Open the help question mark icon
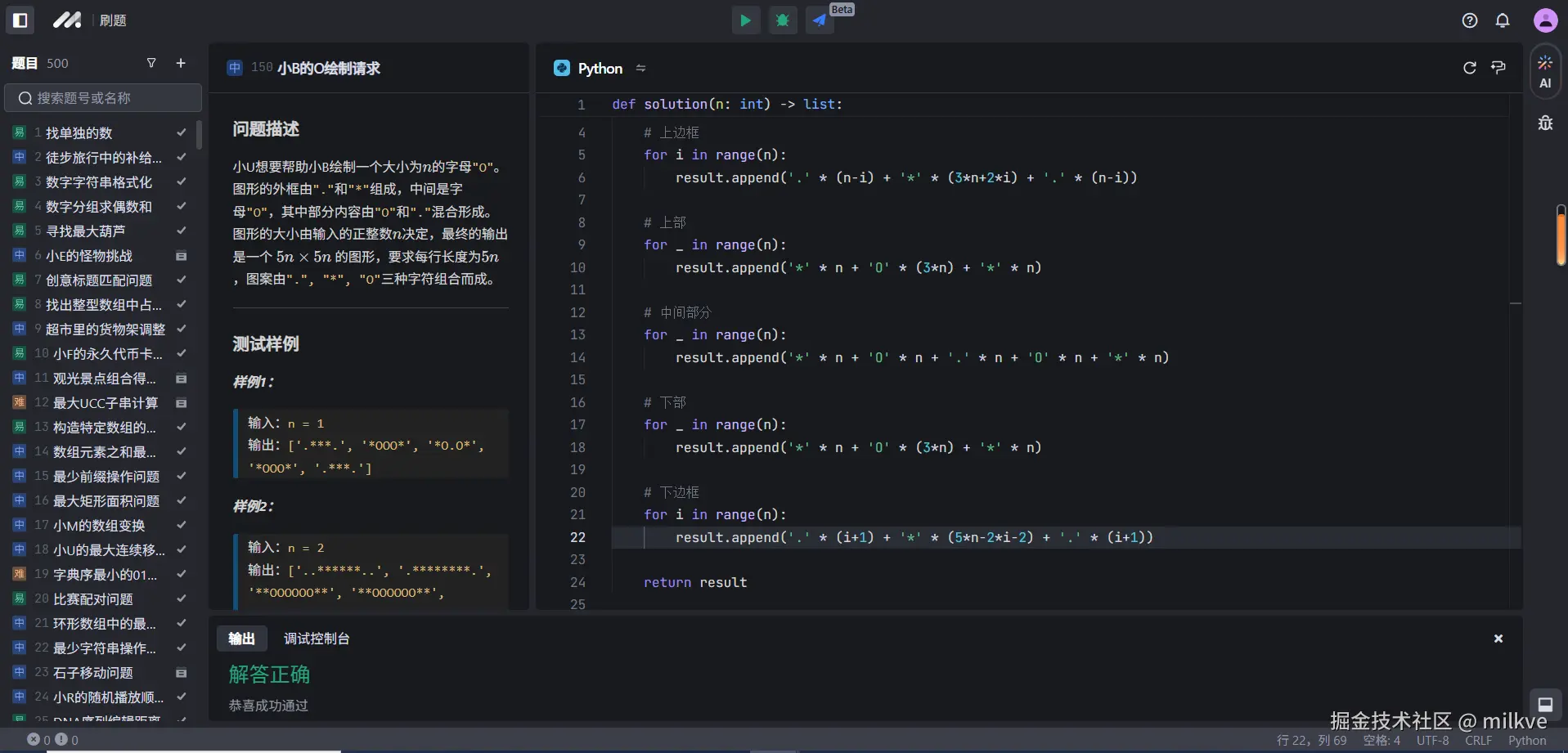 (1470, 20)
